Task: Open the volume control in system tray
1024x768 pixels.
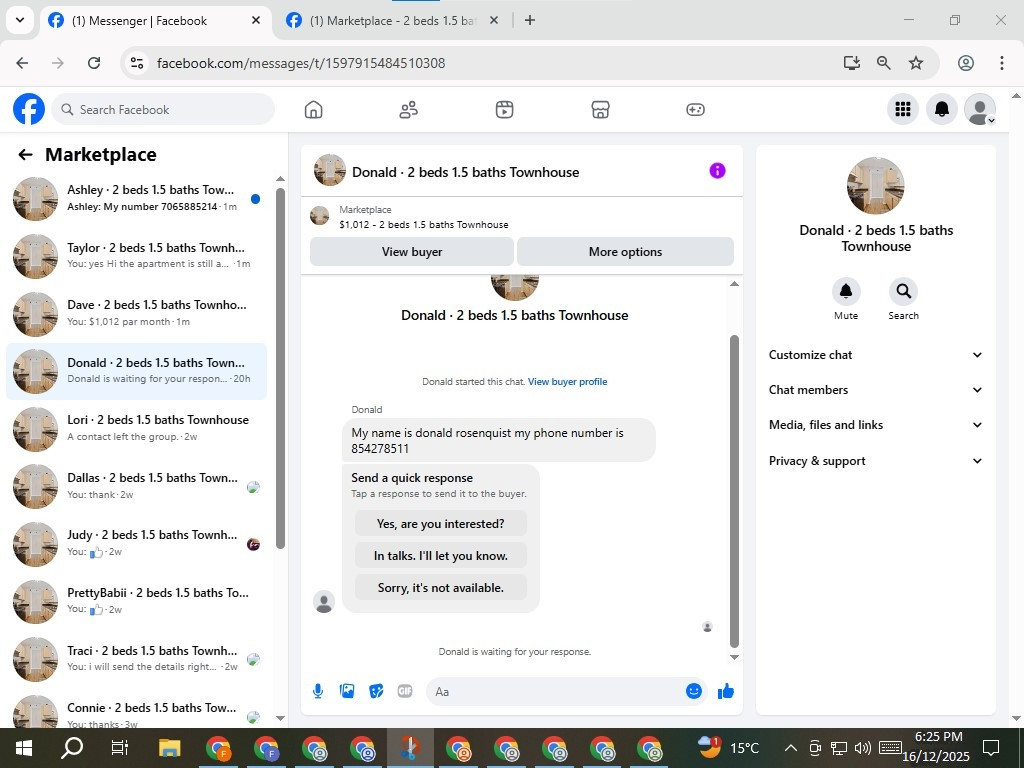Action: point(863,748)
